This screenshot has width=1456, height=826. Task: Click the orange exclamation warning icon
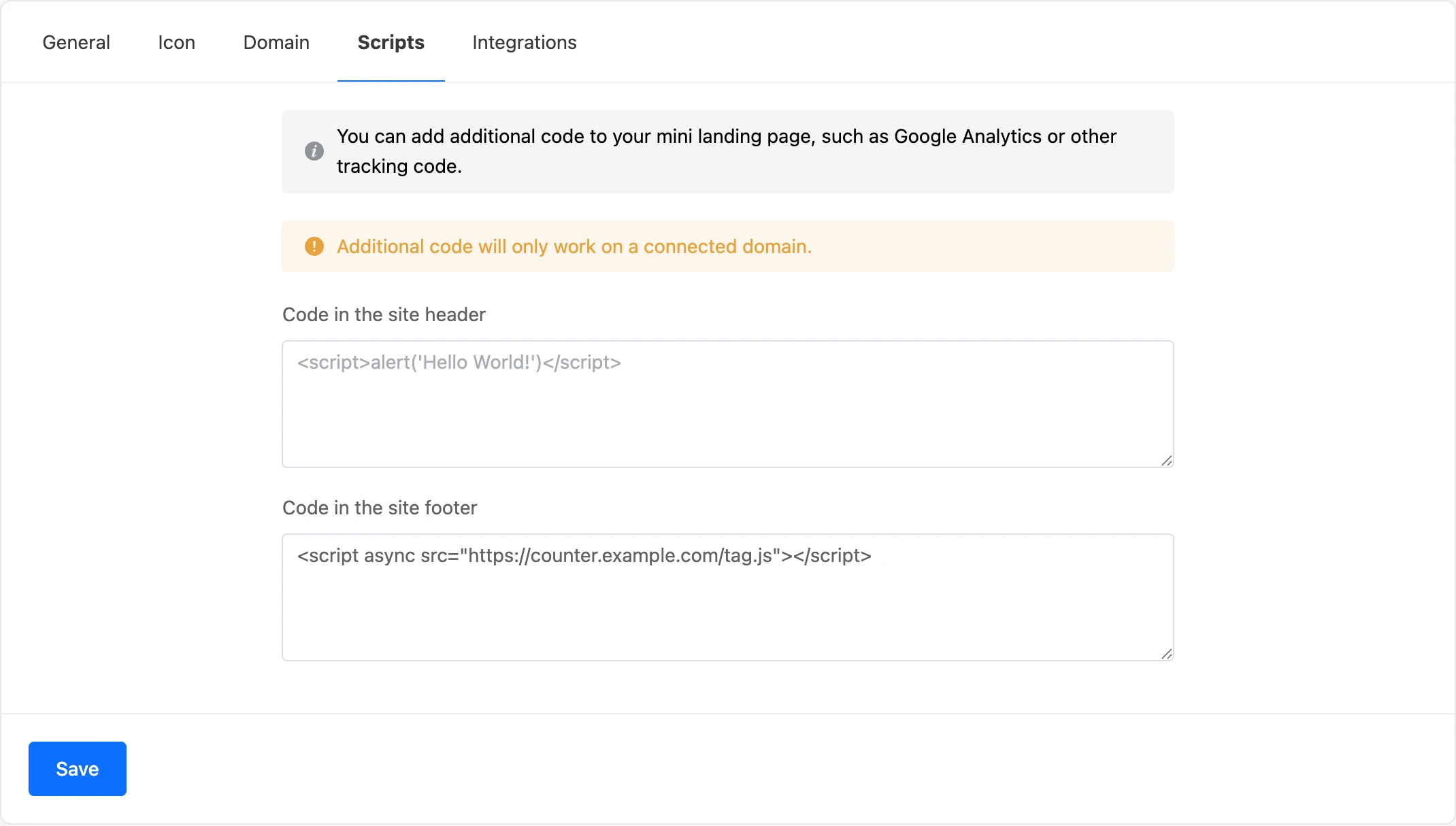point(314,246)
